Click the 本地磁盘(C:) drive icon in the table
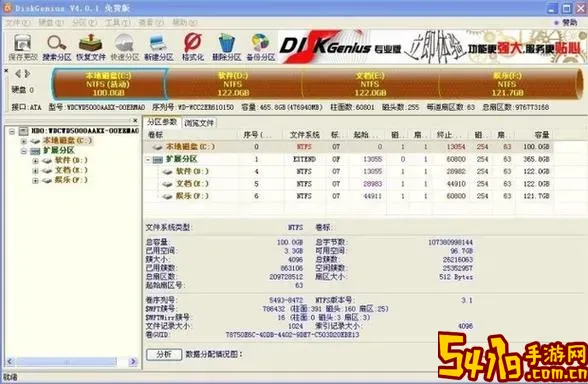Screen dimensions: 588x384 158,147
